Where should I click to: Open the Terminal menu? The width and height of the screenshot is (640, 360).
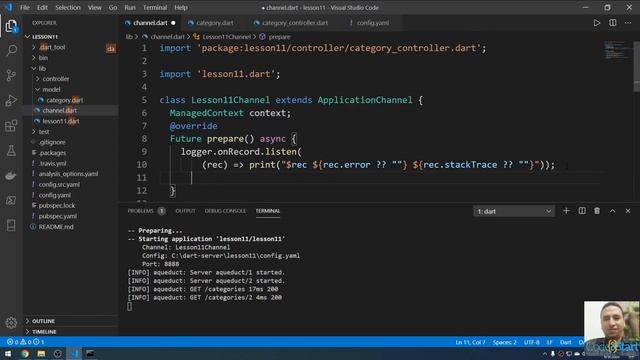coord(155,8)
